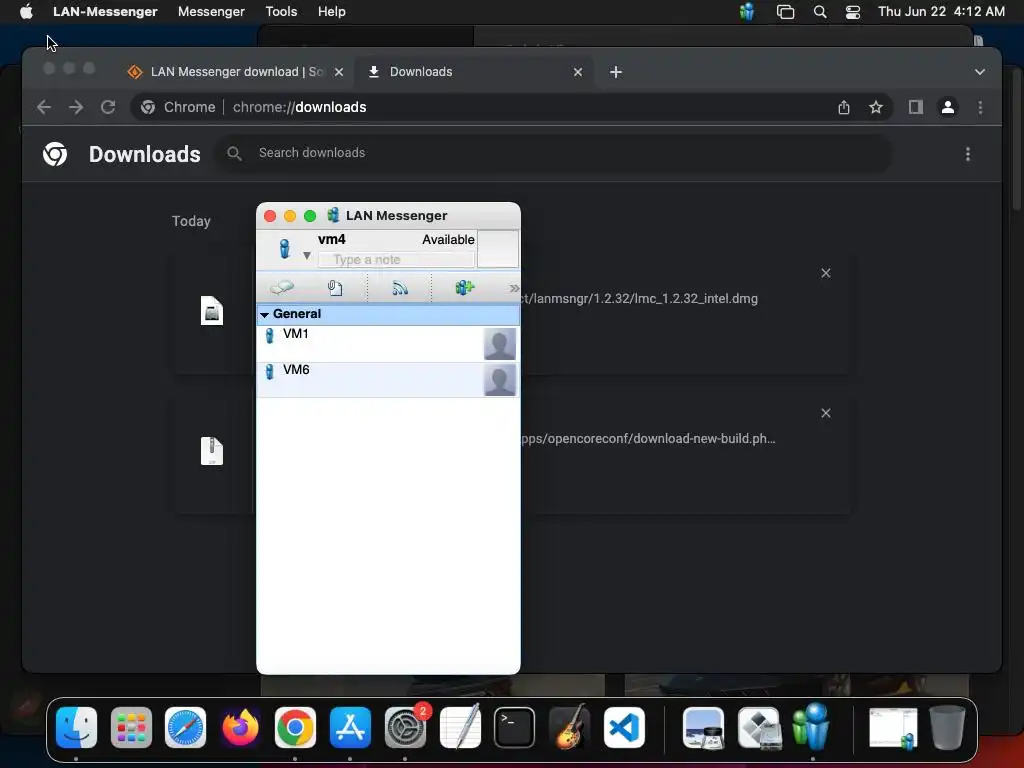Screen dimensions: 1024x768
Task: Open the Messenger menu
Action: [211, 12]
